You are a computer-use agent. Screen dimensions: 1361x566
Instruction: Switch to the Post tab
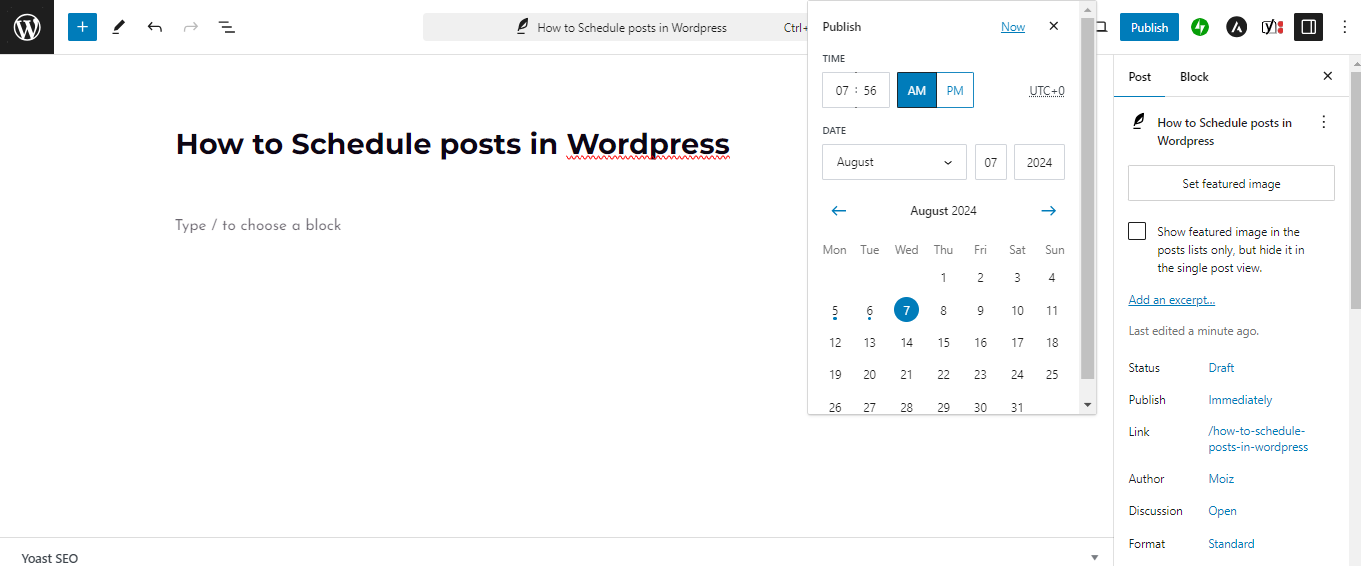pyautogui.click(x=1140, y=76)
